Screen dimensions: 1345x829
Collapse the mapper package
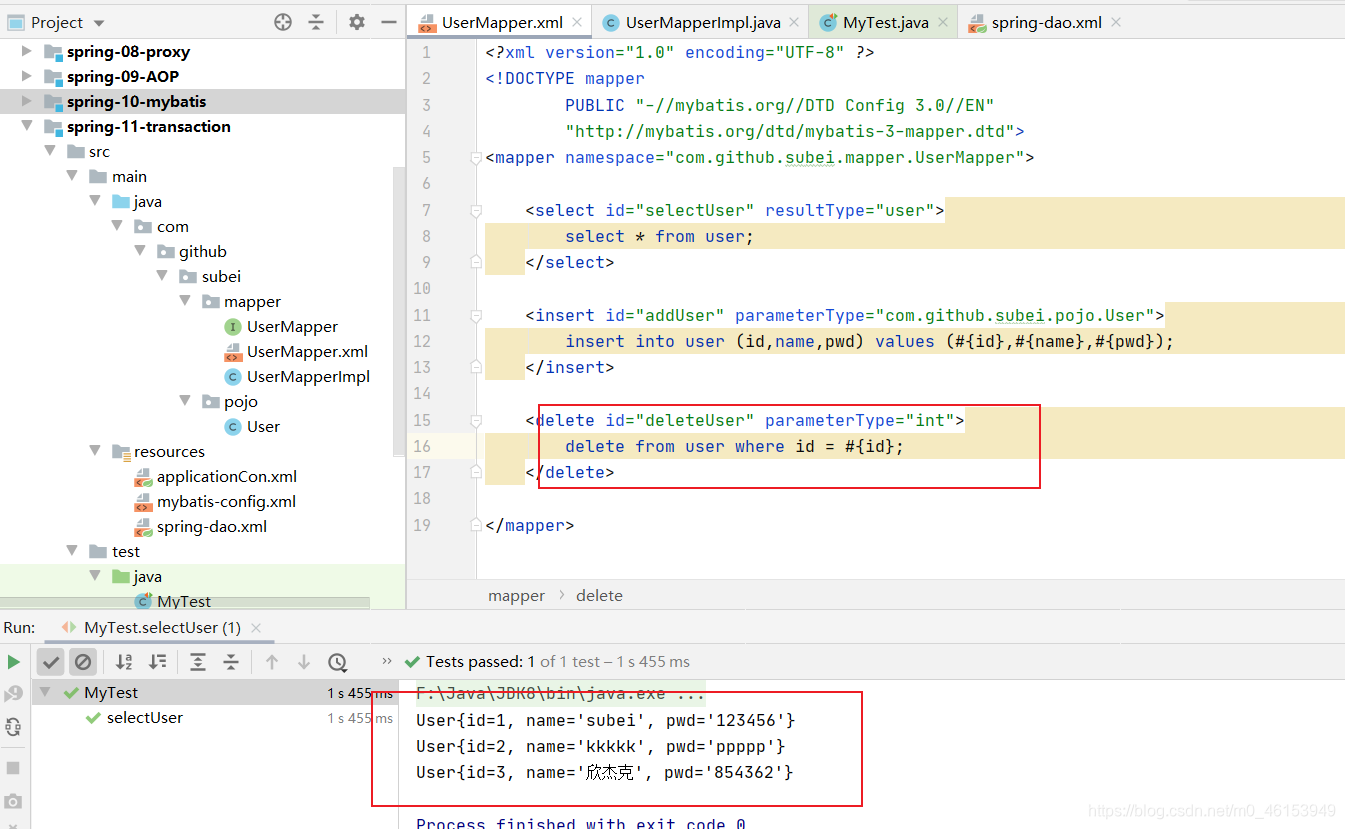185,301
